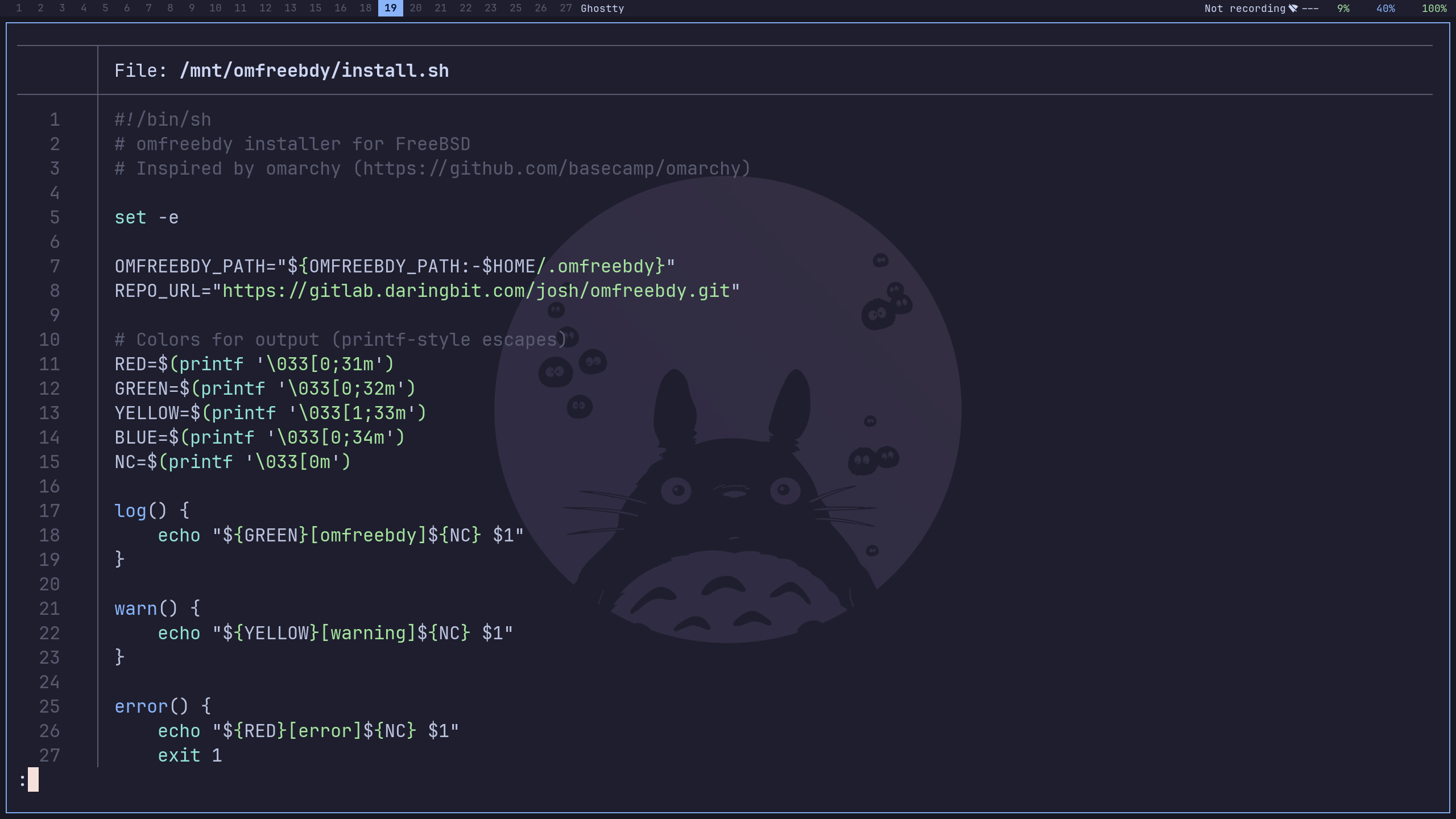The height and width of the screenshot is (819, 1456).
Task: Click the '#!/bin/sh' shebang line
Action: (163, 119)
